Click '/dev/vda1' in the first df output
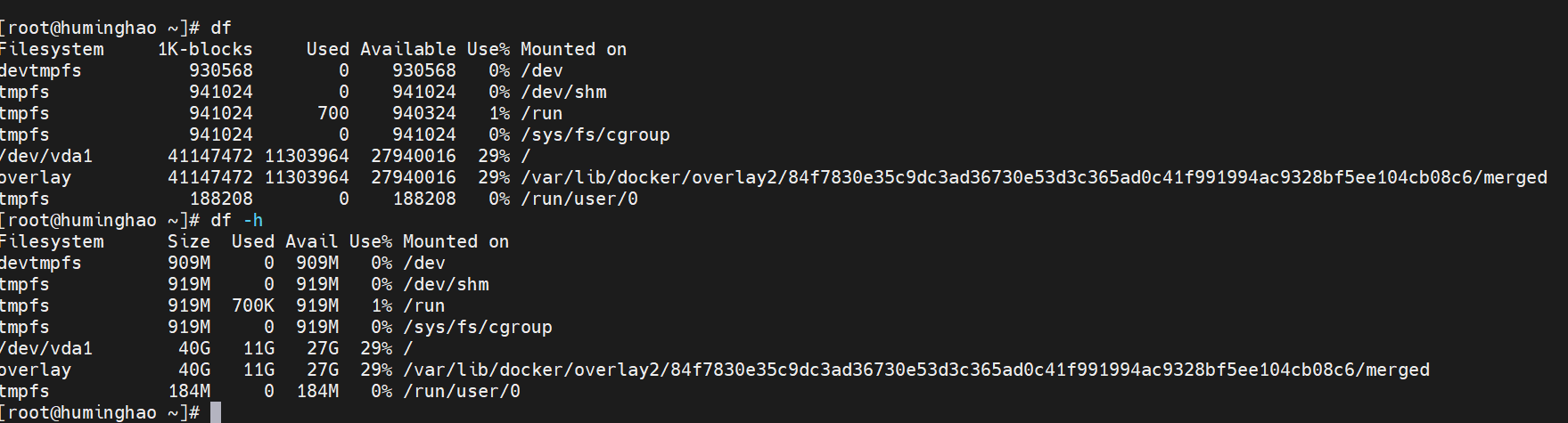This screenshot has width=1568, height=423. coord(46,156)
